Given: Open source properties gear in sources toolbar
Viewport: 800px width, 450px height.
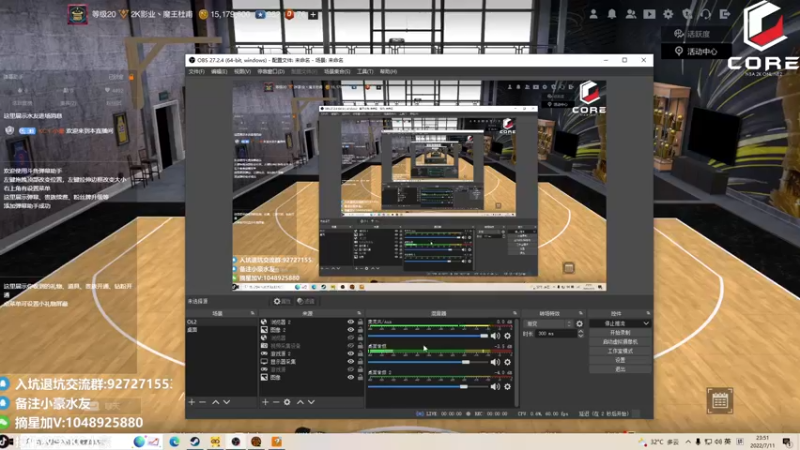Looking at the screenshot, I should coord(287,402).
